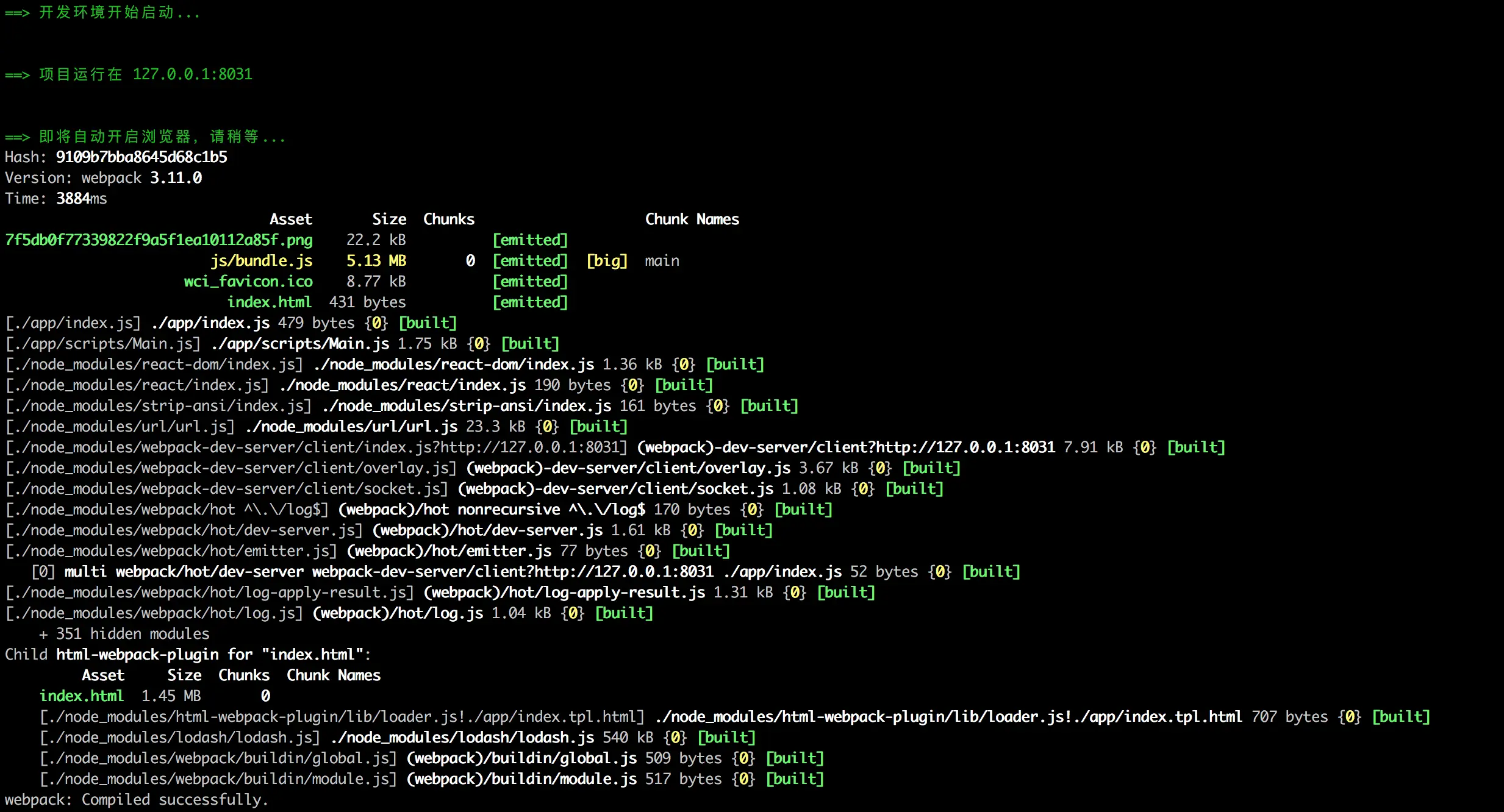The width and height of the screenshot is (1504, 812).
Task: Click the 5.13 MB bundle size
Action: pyautogui.click(x=376, y=261)
